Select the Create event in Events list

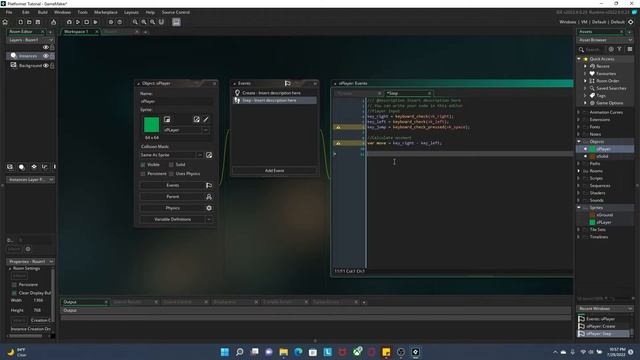click(x=274, y=93)
